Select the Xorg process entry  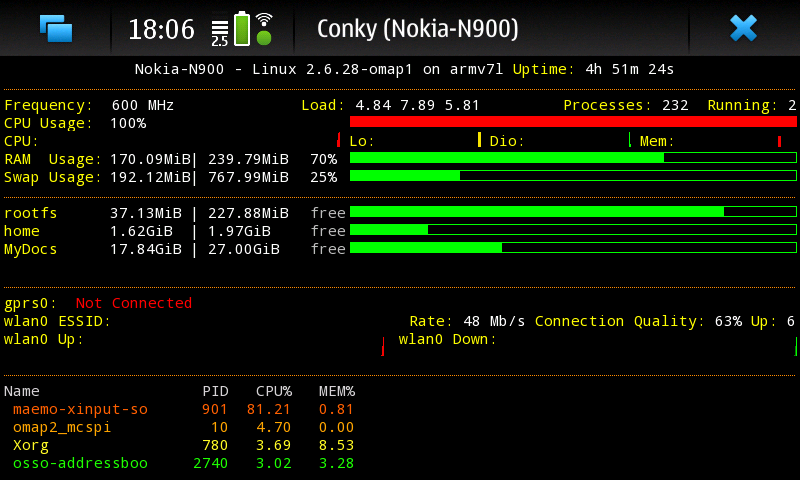coord(180,445)
